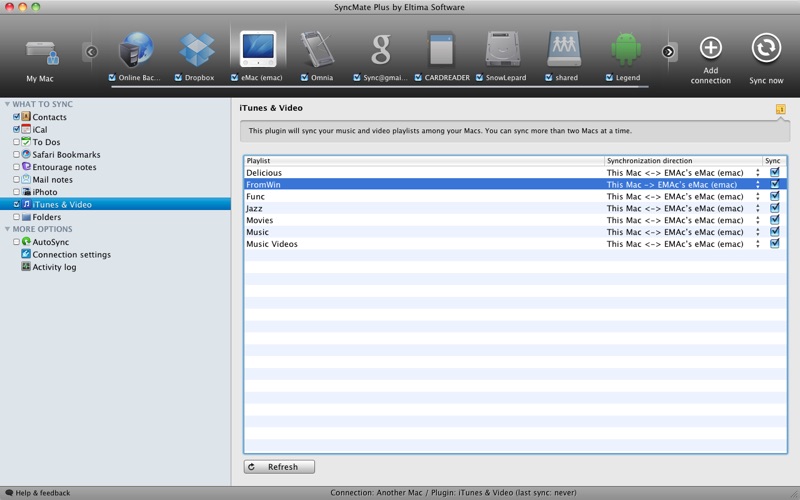Click the Entourage notes icon
Screen dimensions: 800x500
tap(26, 166)
